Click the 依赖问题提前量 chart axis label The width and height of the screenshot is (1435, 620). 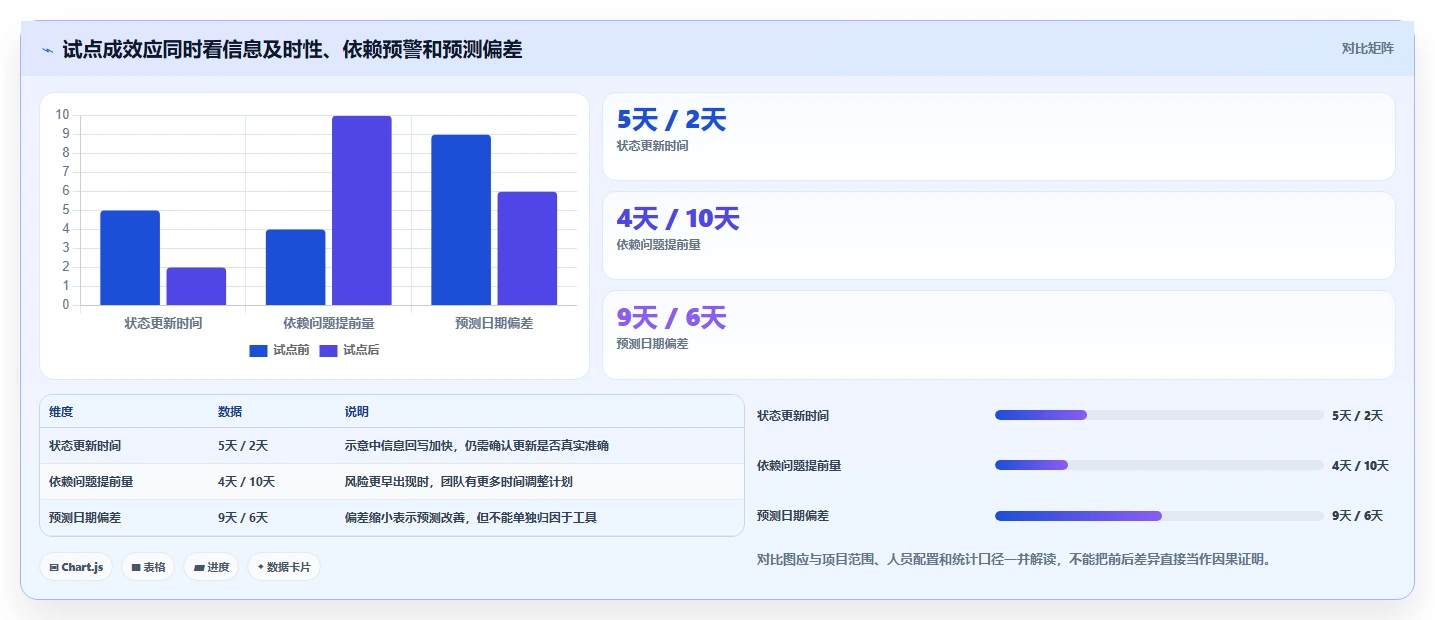tap(329, 323)
